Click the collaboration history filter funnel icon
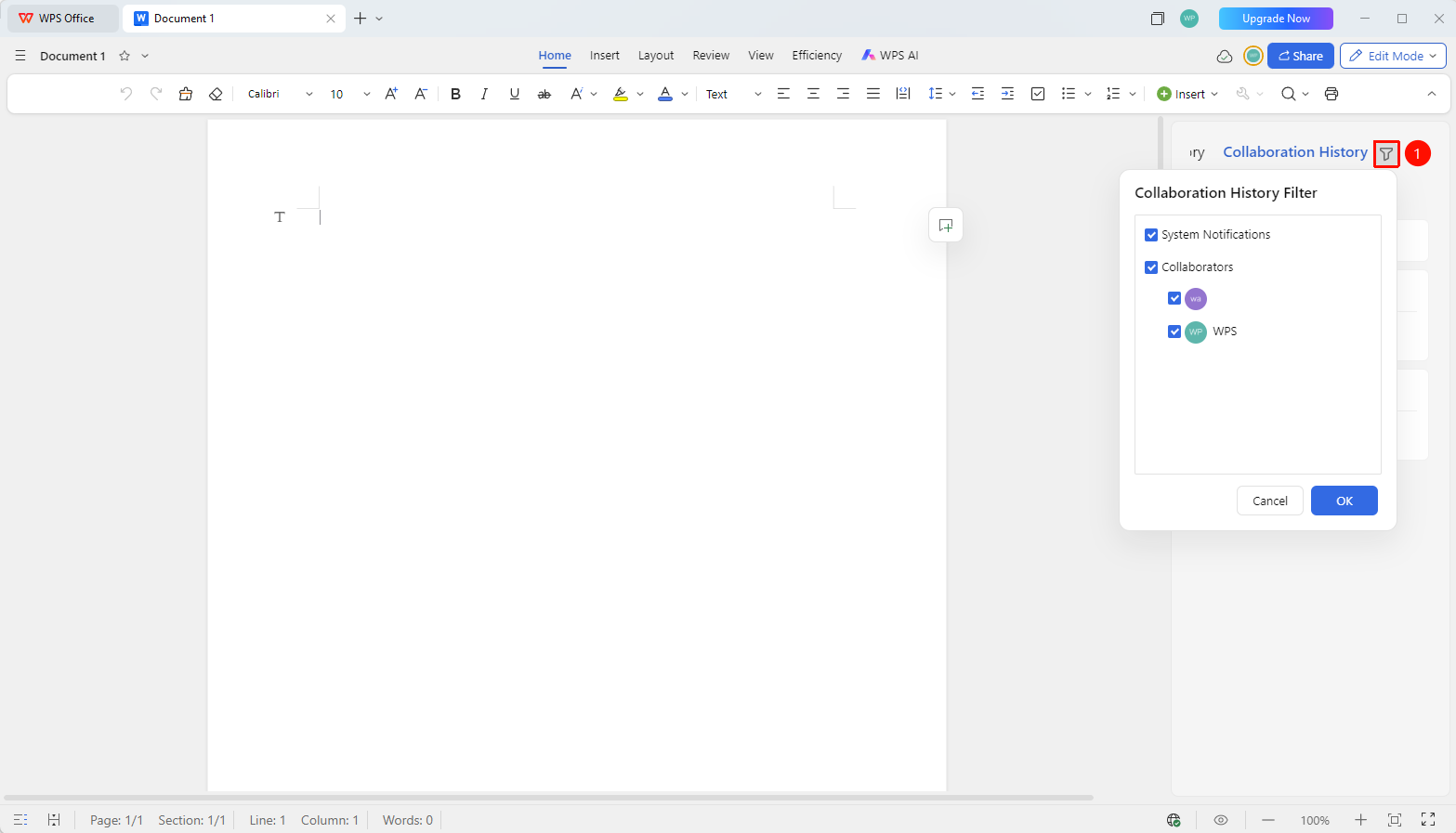 pos(1386,154)
